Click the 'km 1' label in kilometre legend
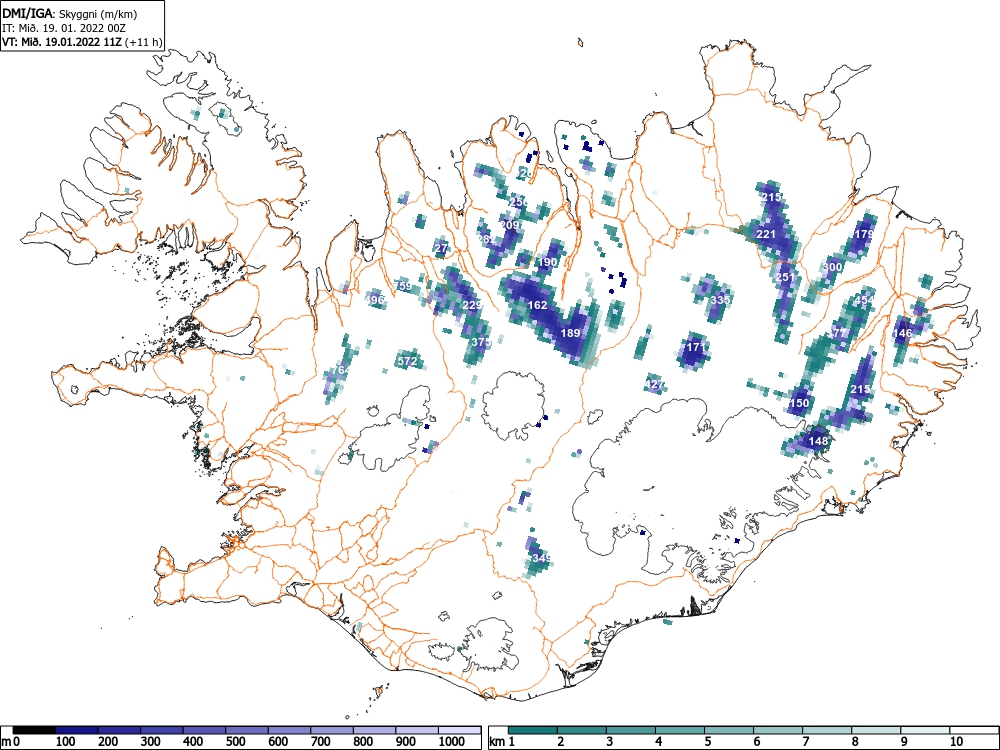 click(502, 741)
